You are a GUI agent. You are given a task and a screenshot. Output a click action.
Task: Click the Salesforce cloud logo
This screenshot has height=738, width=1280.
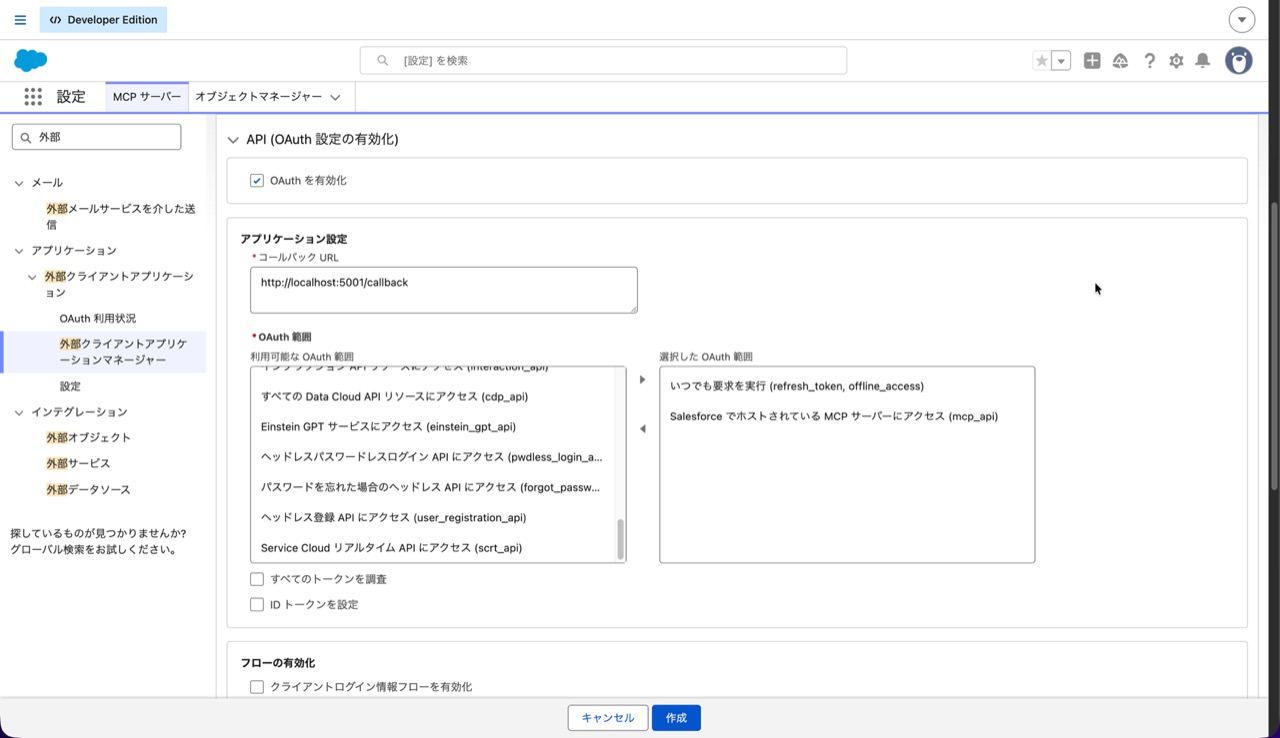coord(31,61)
